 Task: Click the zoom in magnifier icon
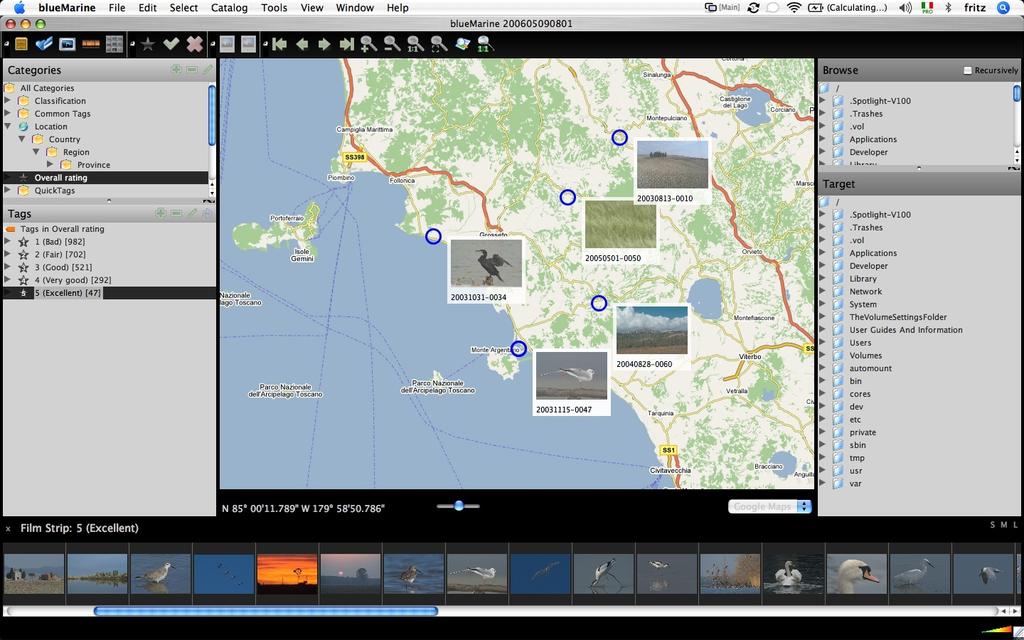coord(369,44)
